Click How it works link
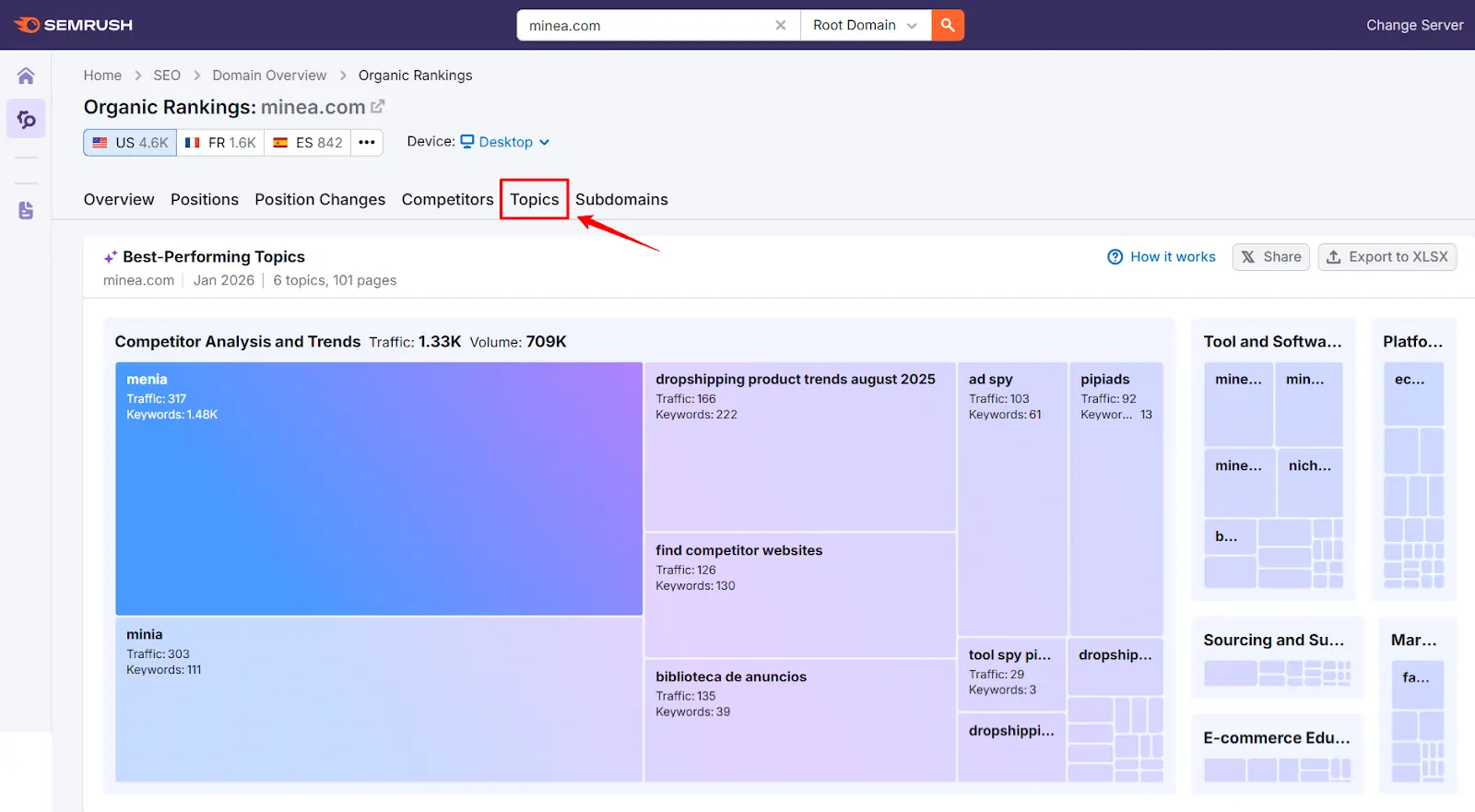 click(1162, 257)
